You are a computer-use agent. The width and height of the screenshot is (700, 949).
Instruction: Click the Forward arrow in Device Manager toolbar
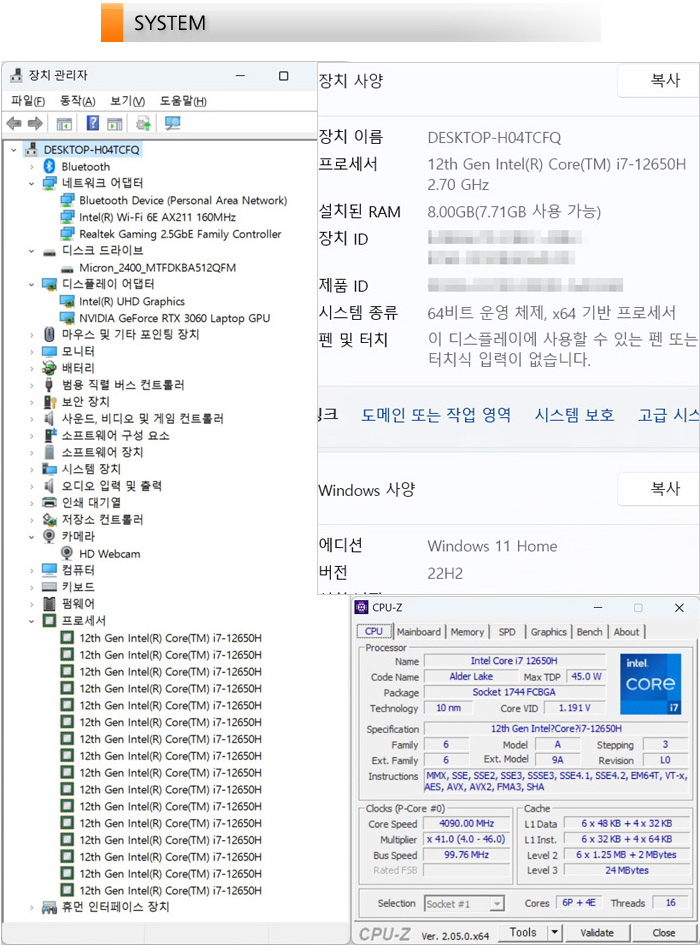(x=35, y=124)
